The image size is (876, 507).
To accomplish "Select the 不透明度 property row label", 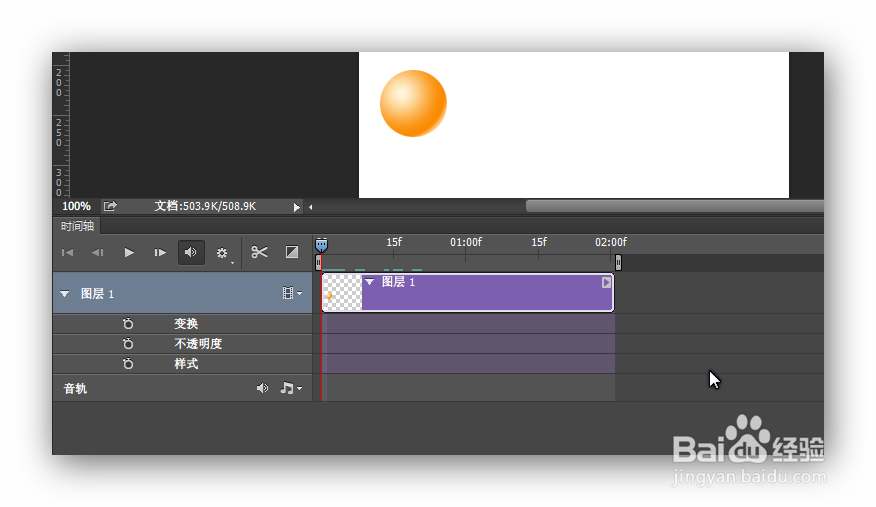I will point(198,344).
